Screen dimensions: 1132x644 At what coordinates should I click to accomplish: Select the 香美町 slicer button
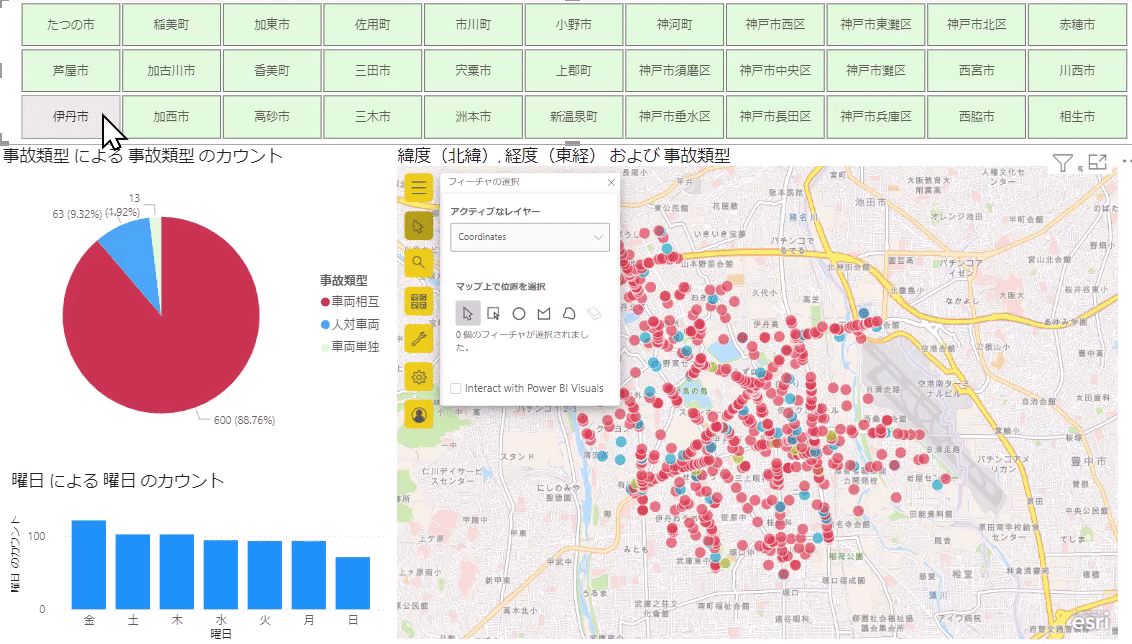click(x=272, y=71)
